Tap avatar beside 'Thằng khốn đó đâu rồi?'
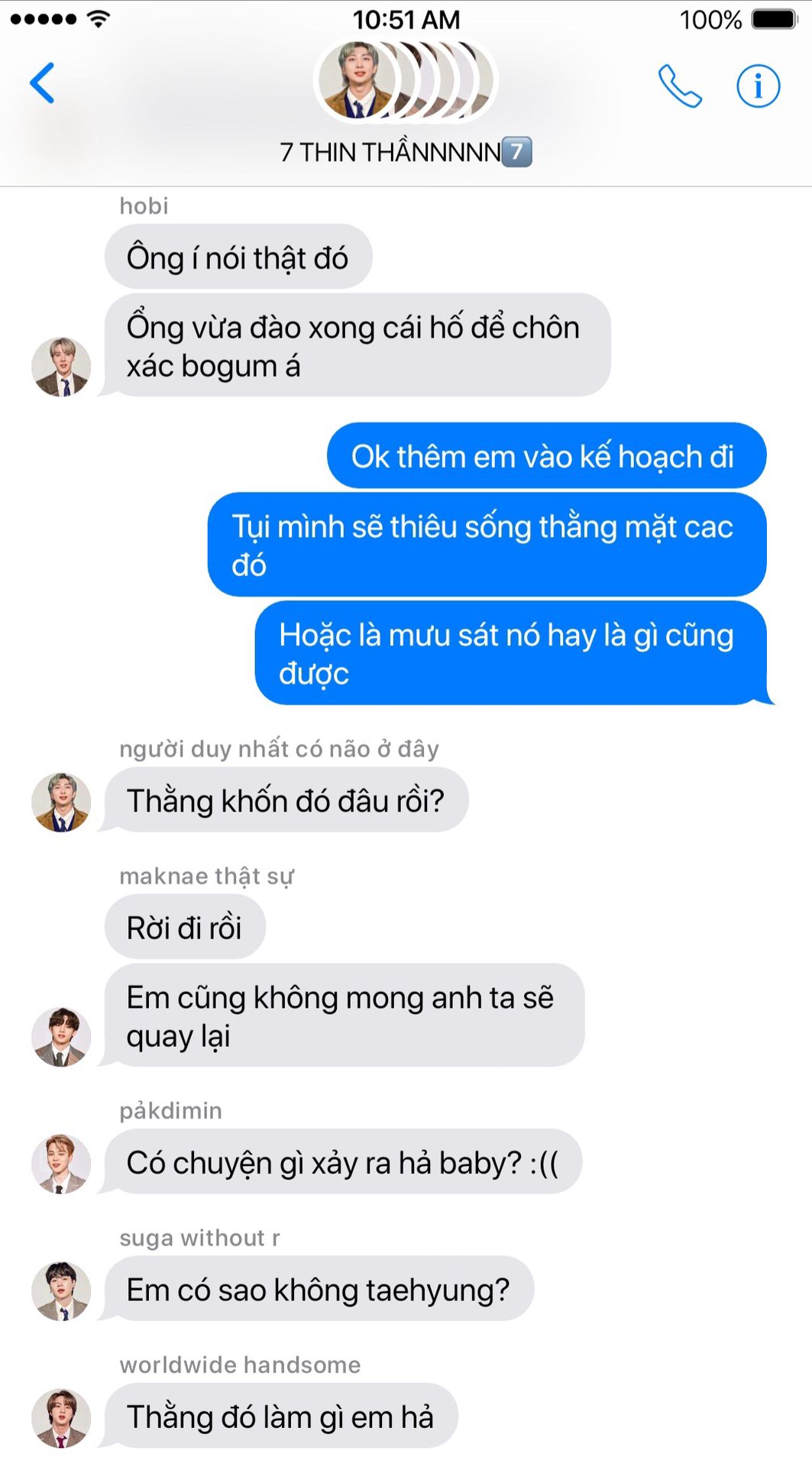 61,802
